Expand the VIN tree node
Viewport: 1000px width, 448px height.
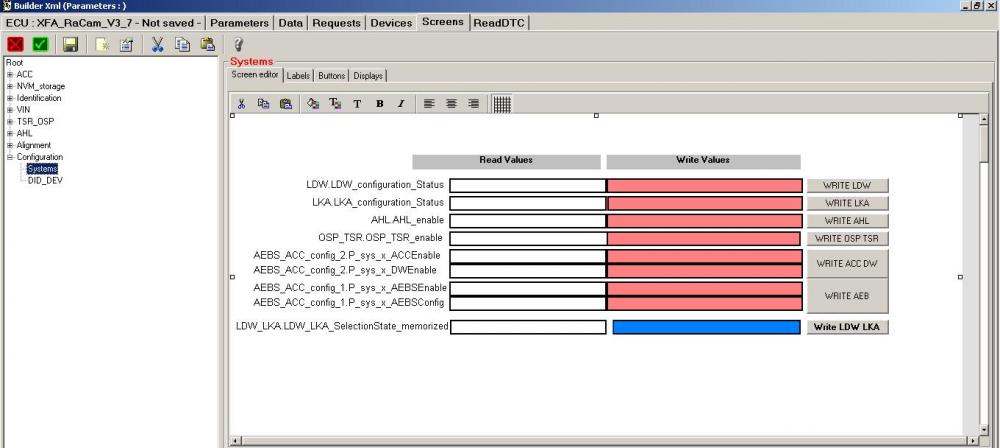pyautogui.click(x=10, y=110)
